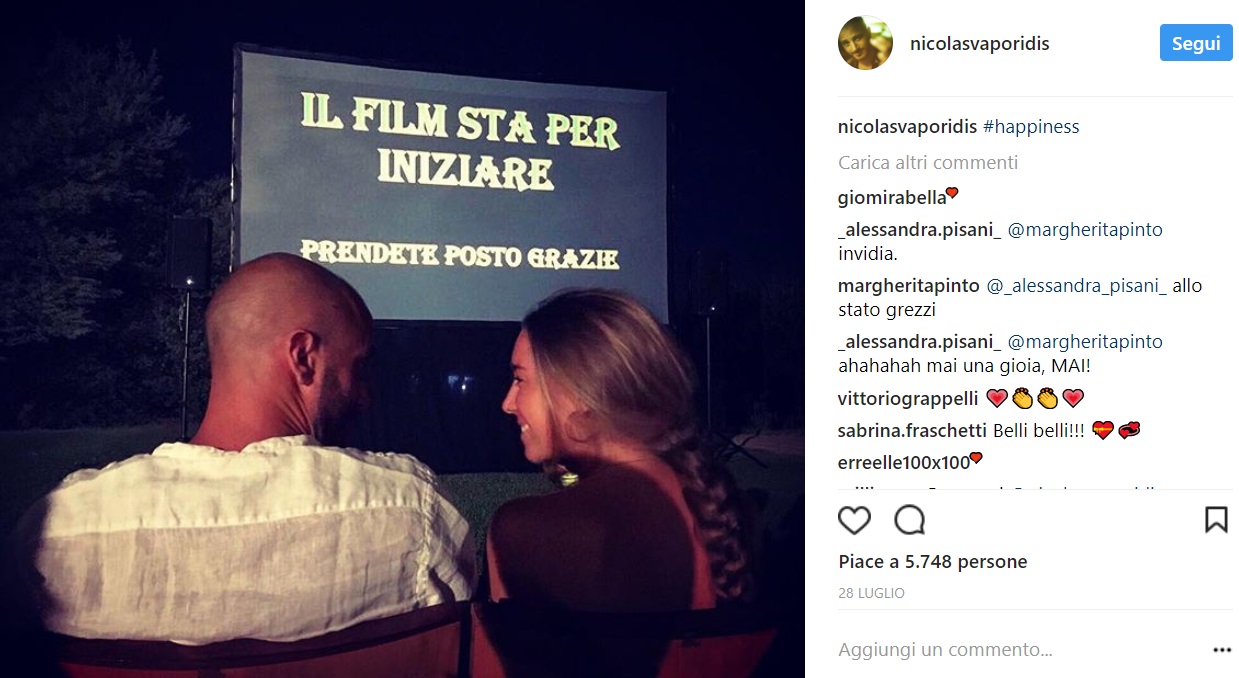View vittoriograppelli's profile
The width and height of the screenshot is (1239, 678).
(908, 399)
